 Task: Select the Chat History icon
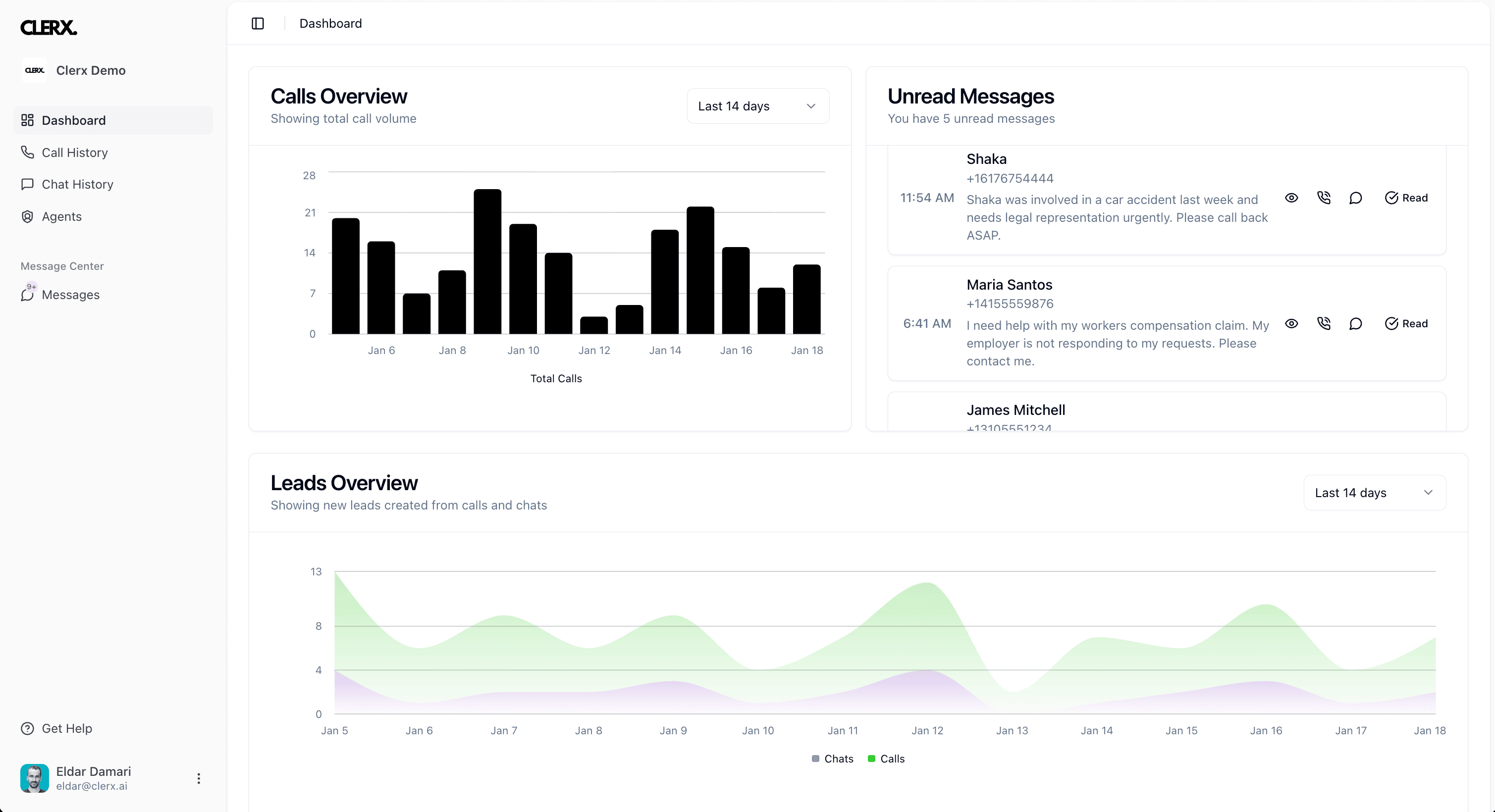click(27, 184)
